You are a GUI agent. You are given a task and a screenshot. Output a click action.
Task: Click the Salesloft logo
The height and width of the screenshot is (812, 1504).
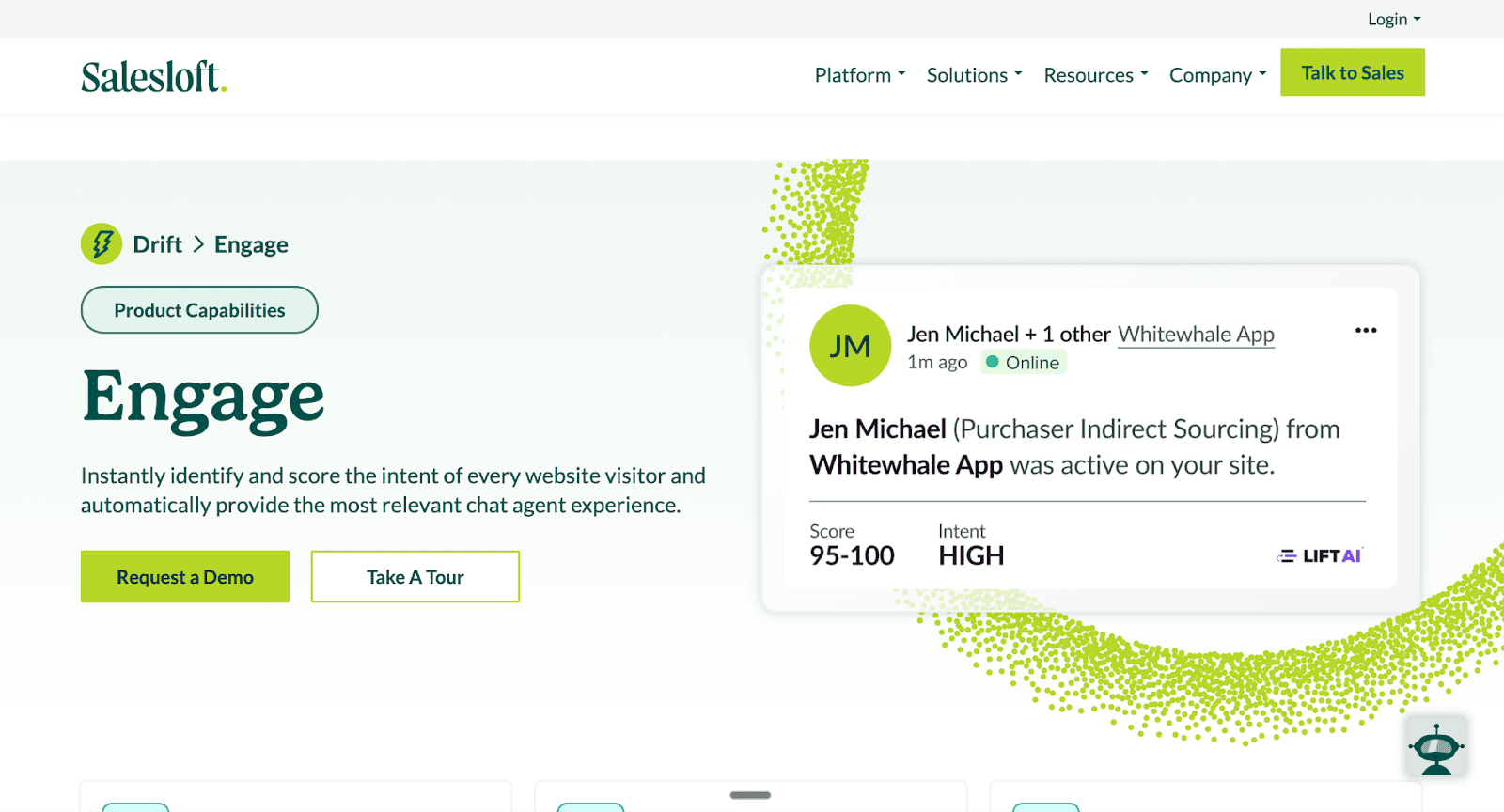[x=152, y=75]
